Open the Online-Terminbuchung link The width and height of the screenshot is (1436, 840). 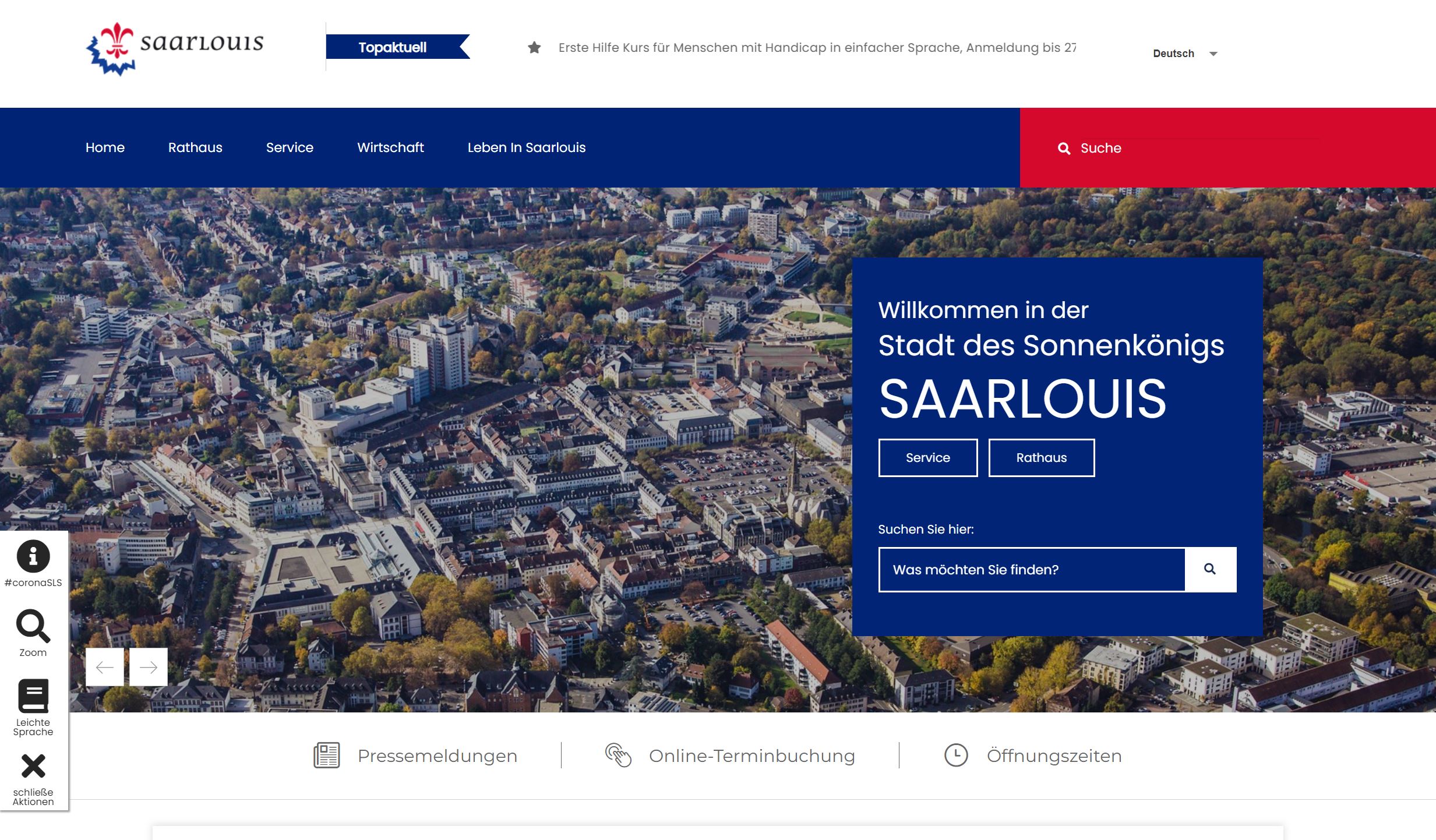(x=751, y=756)
